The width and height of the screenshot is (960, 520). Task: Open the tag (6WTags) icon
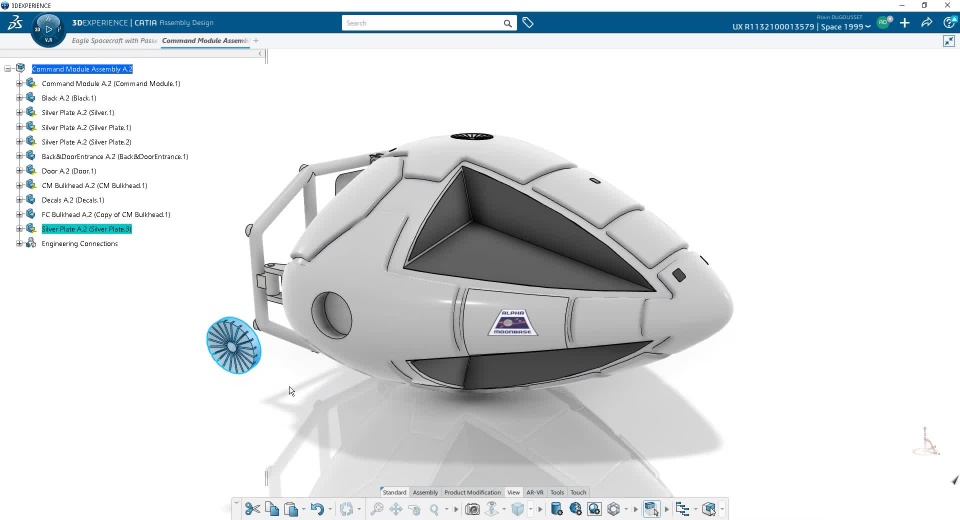click(528, 23)
